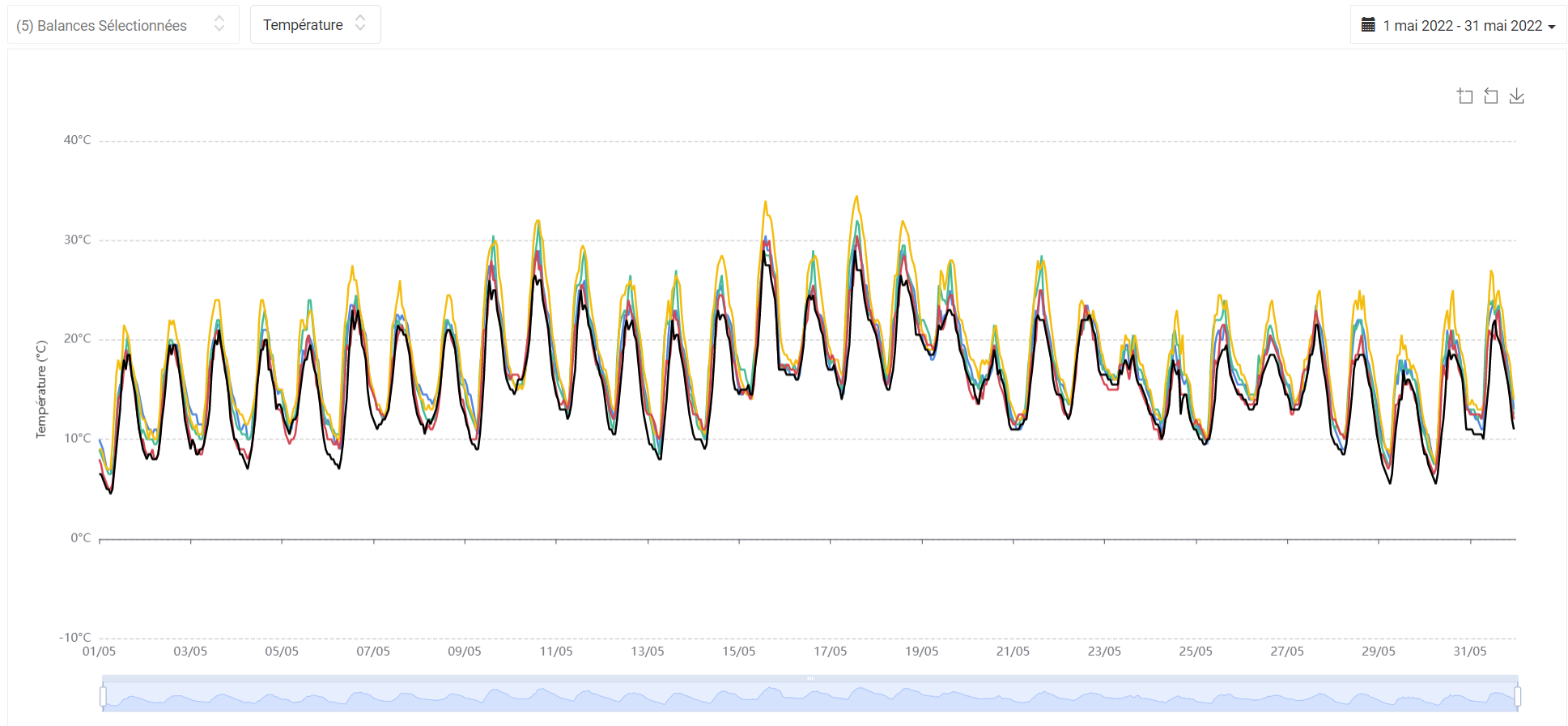Click the 27/05 date label on the x-axis

pos(1287,652)
